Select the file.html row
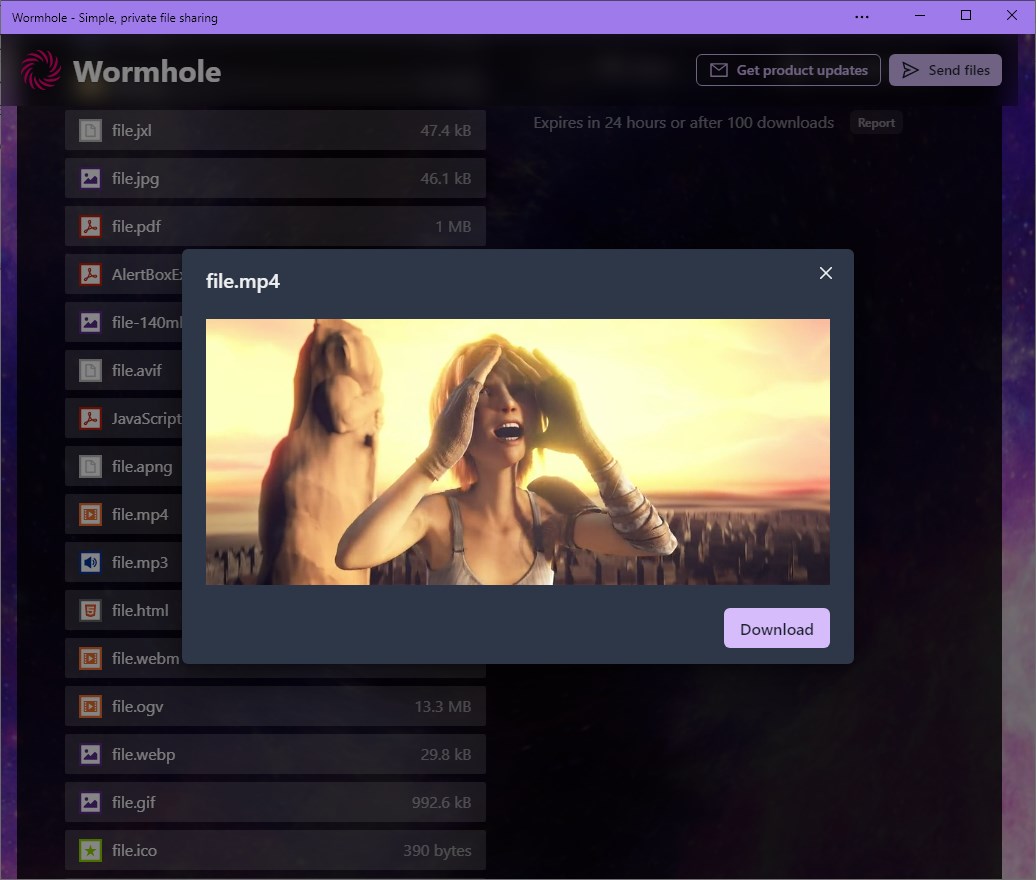 (124, 610)
